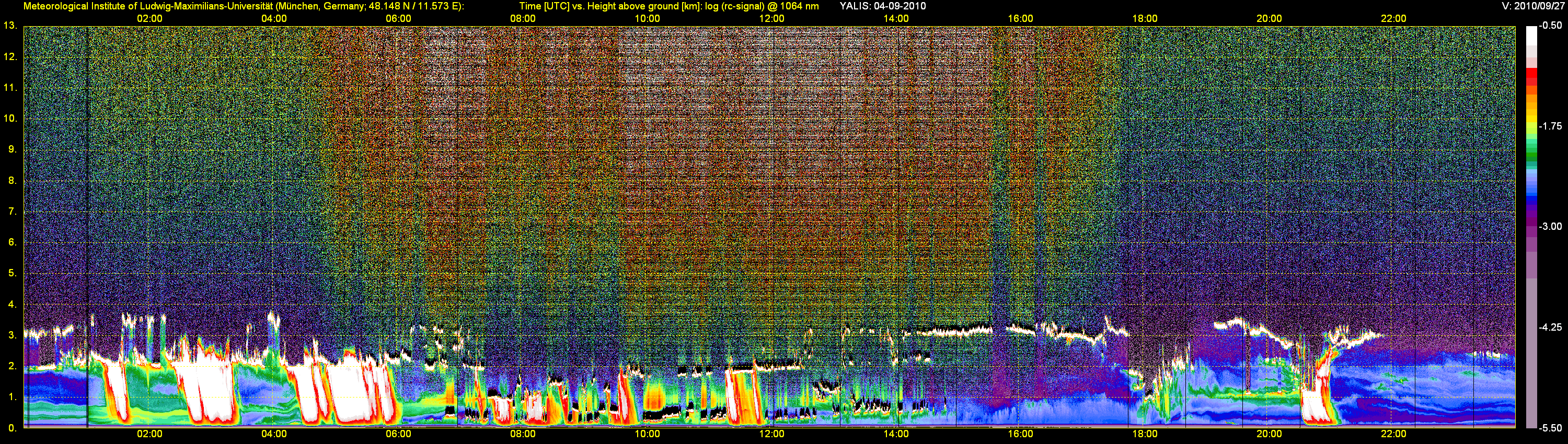Click the -3.00 color scale value
Image resolution: width=1568 pixels, height=444 pixels.
[1550, 226]
